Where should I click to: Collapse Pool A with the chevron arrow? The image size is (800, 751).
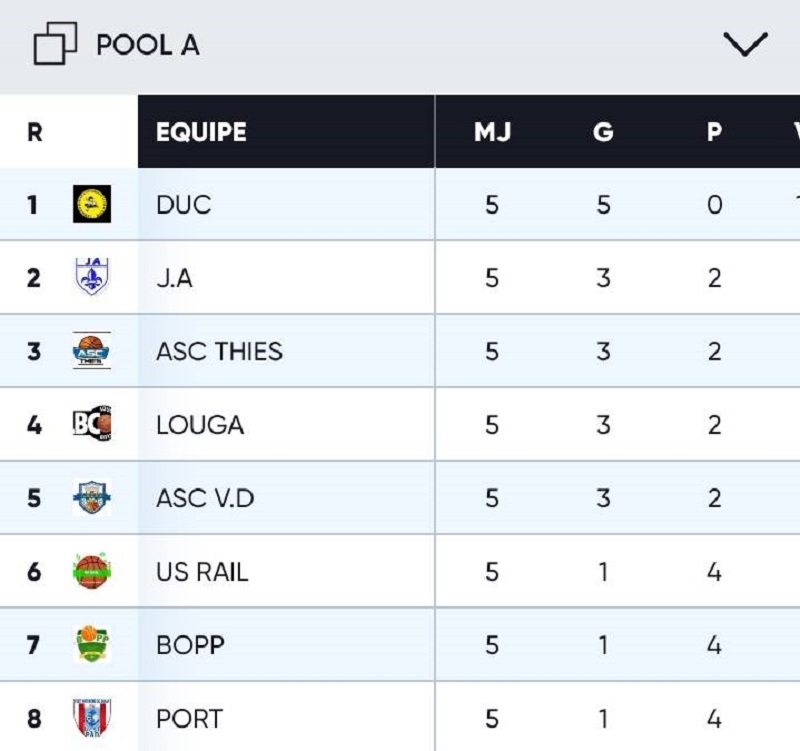745,44
